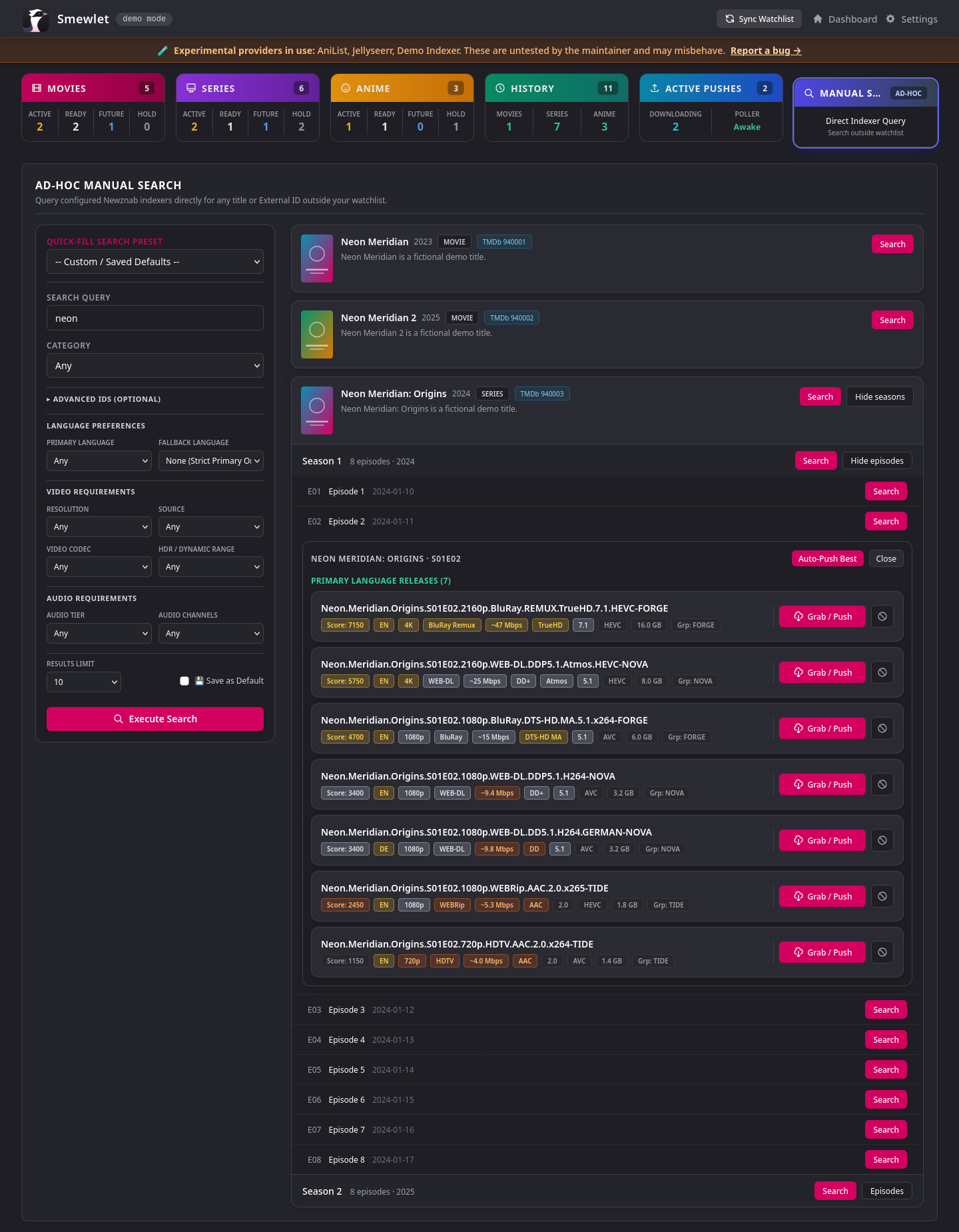Click the Series monitor icon
959x1232 pixels.
(191, 88)
